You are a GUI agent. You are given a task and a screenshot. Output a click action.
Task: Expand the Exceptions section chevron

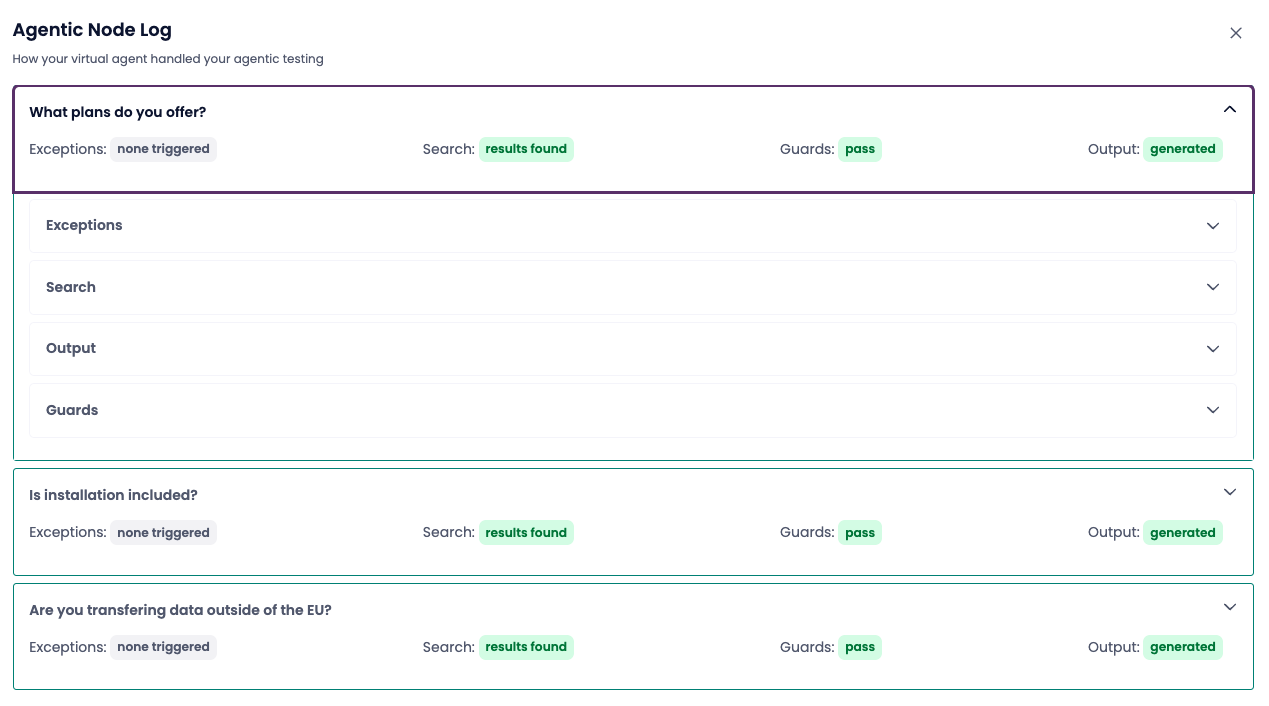(x=1212, y=226)
